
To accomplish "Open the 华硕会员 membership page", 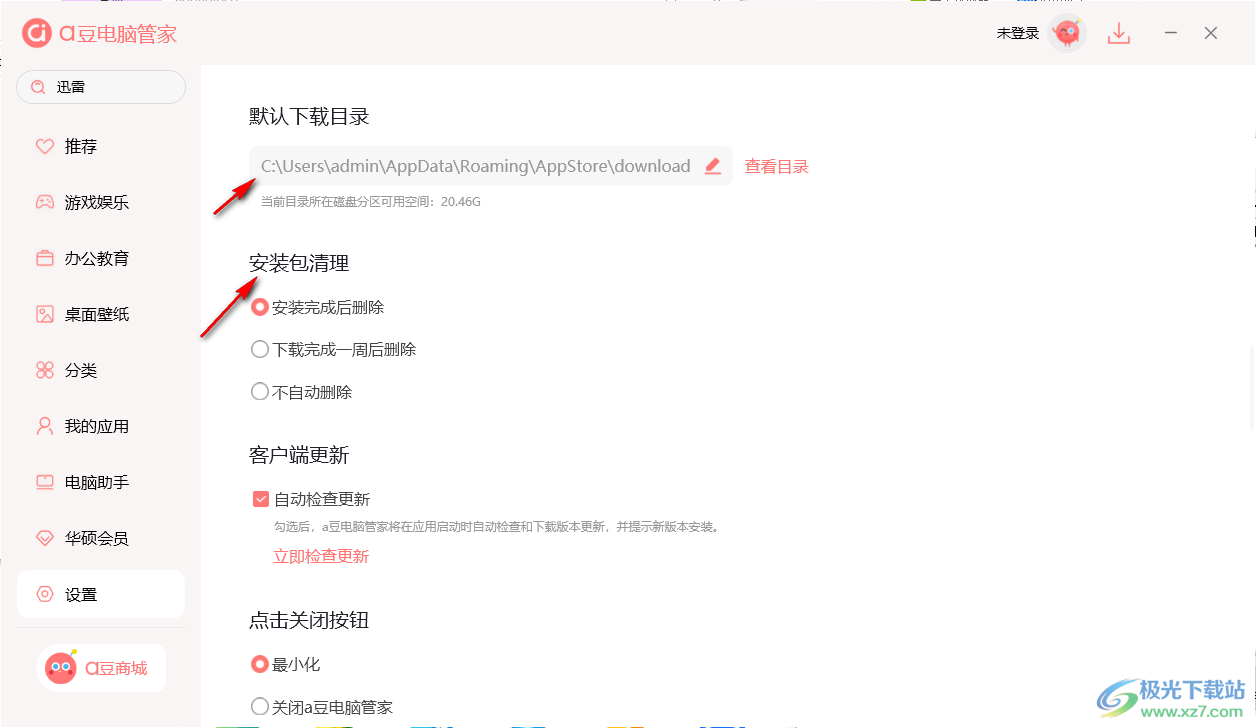I will [90, 537].
